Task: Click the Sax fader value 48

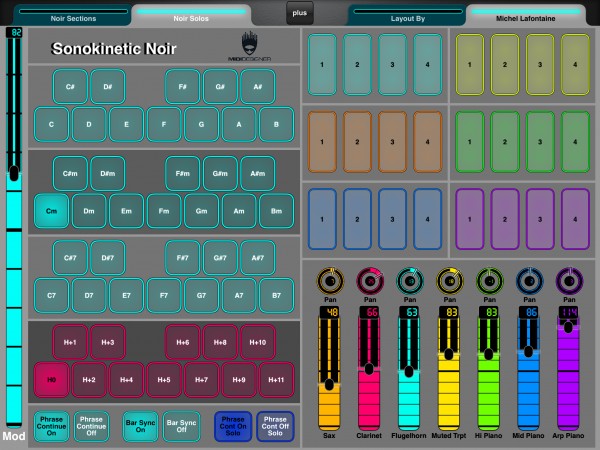Action: [329, 312]
